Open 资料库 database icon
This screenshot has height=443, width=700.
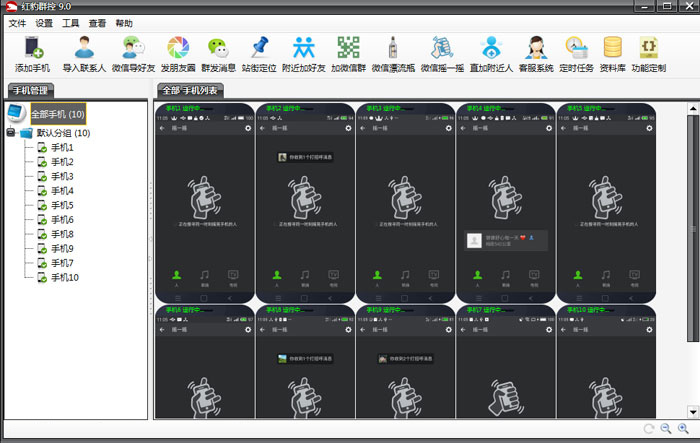pos(612,47)
